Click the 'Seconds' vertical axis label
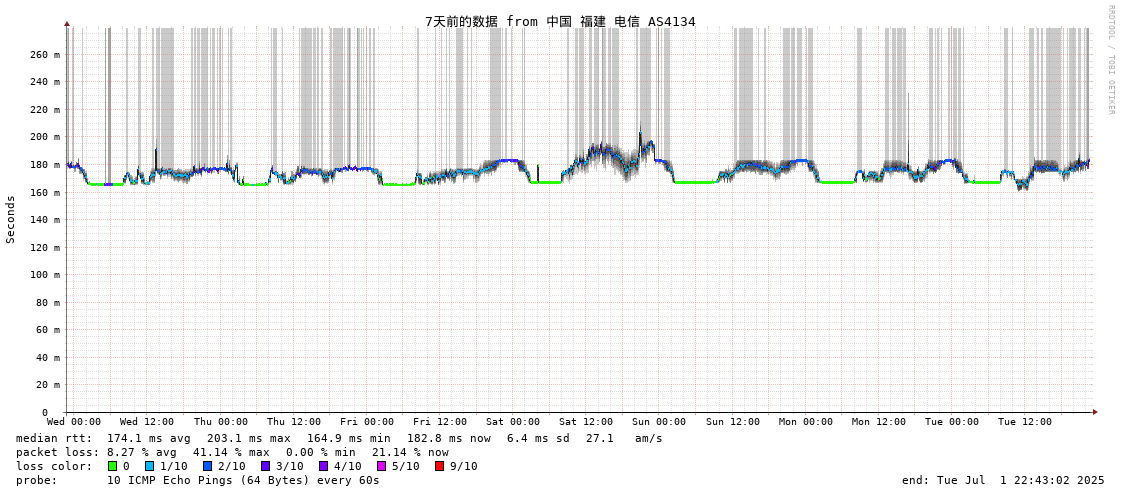The height and width of the screenshot is (494, 1121). click(x=11, y=219)
